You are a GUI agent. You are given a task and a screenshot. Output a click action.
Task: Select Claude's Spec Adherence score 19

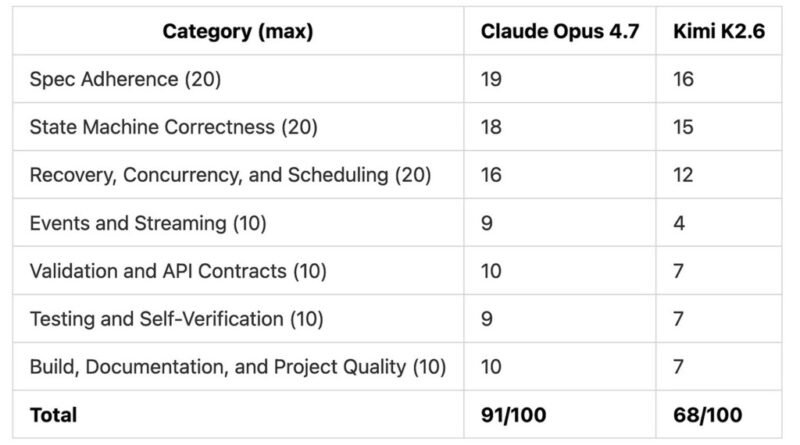coord(491,80)
